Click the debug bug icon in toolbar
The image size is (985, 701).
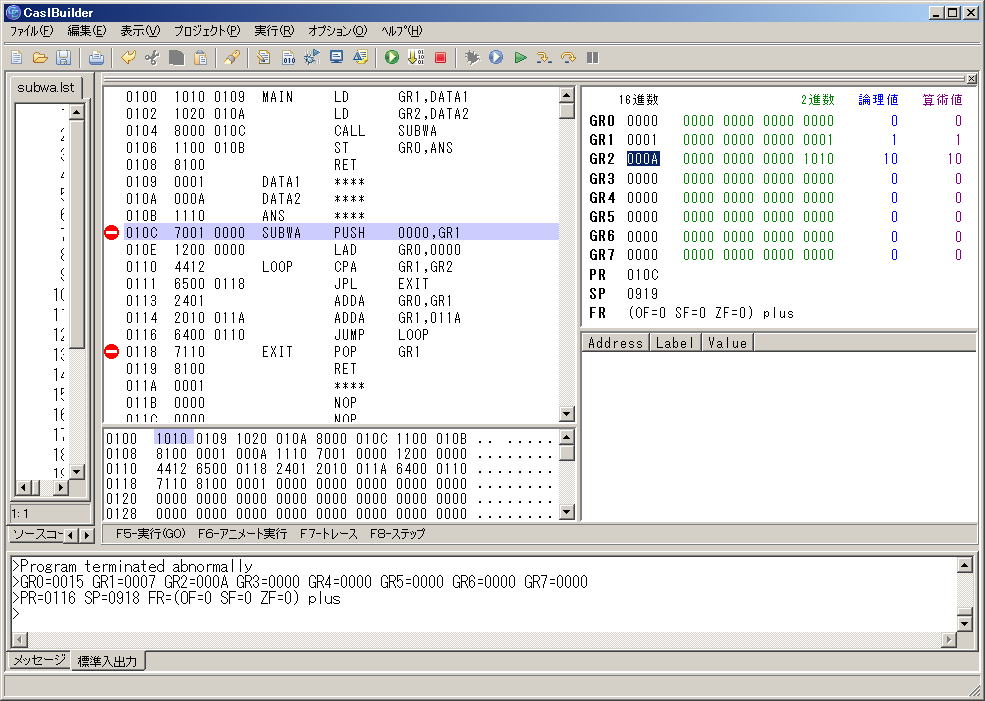click(x=472, y=58)
